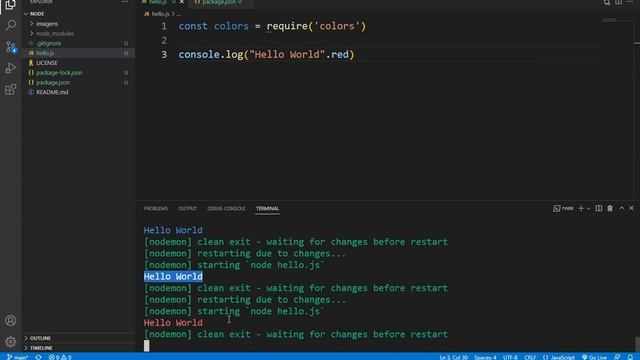Click the CRLF end of line selector
This screenshot has height=360, width=640.
(x=530, y=357)
